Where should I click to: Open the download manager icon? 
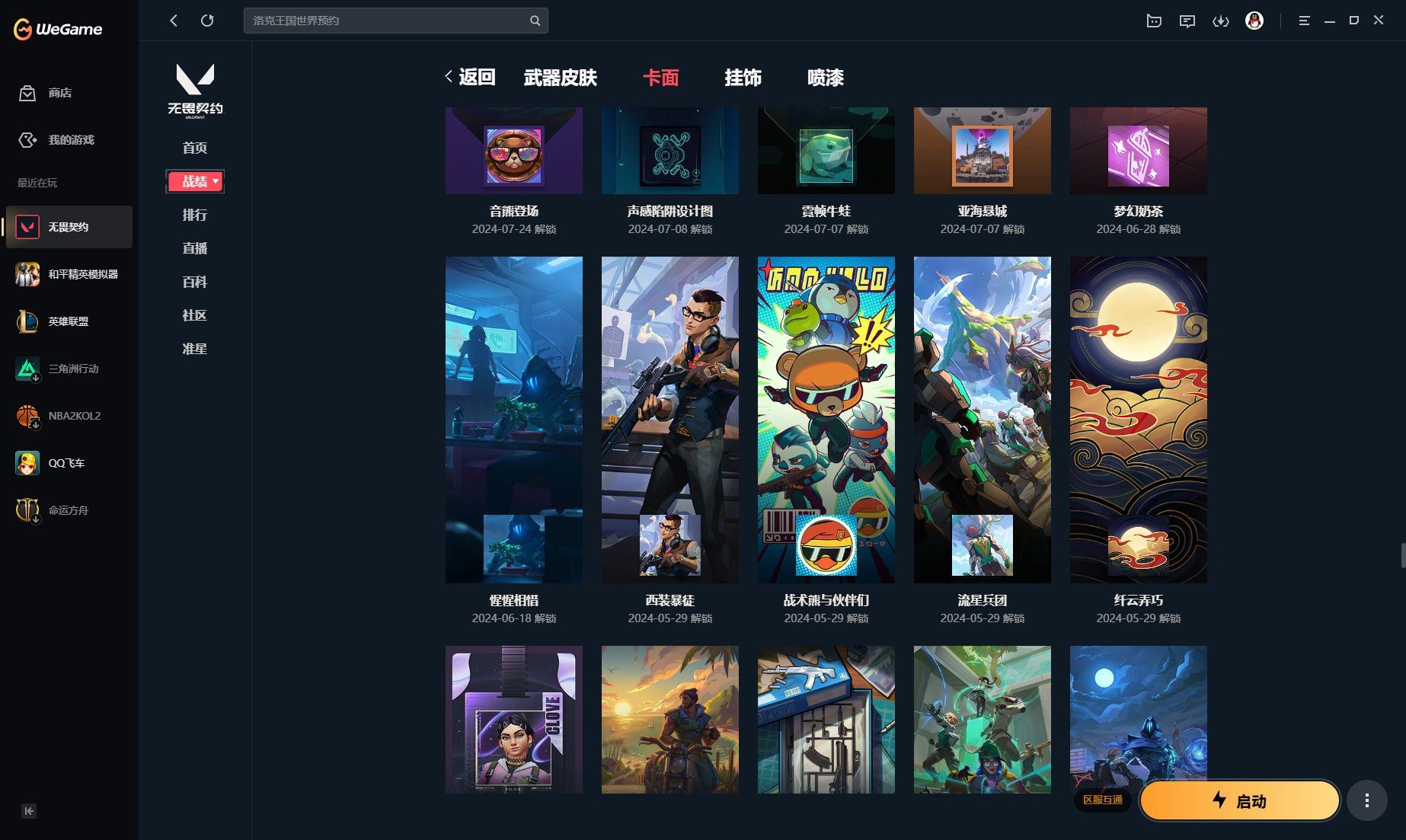point(1220,21)
